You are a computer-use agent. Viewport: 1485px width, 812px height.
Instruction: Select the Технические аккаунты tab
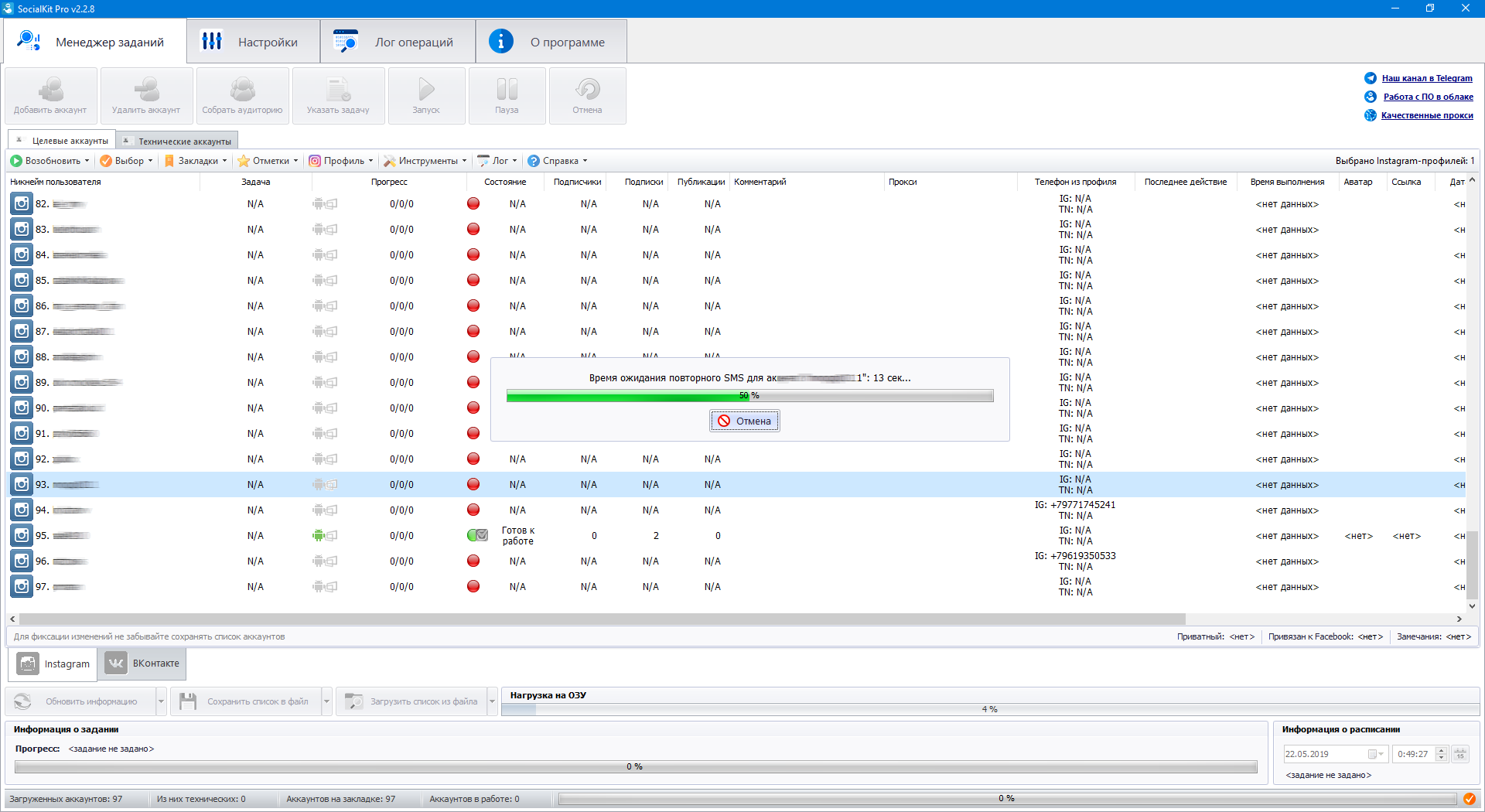178,141
